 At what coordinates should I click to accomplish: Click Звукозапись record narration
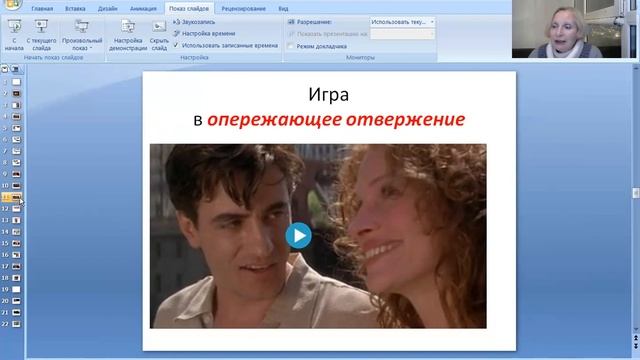point(194,22)
